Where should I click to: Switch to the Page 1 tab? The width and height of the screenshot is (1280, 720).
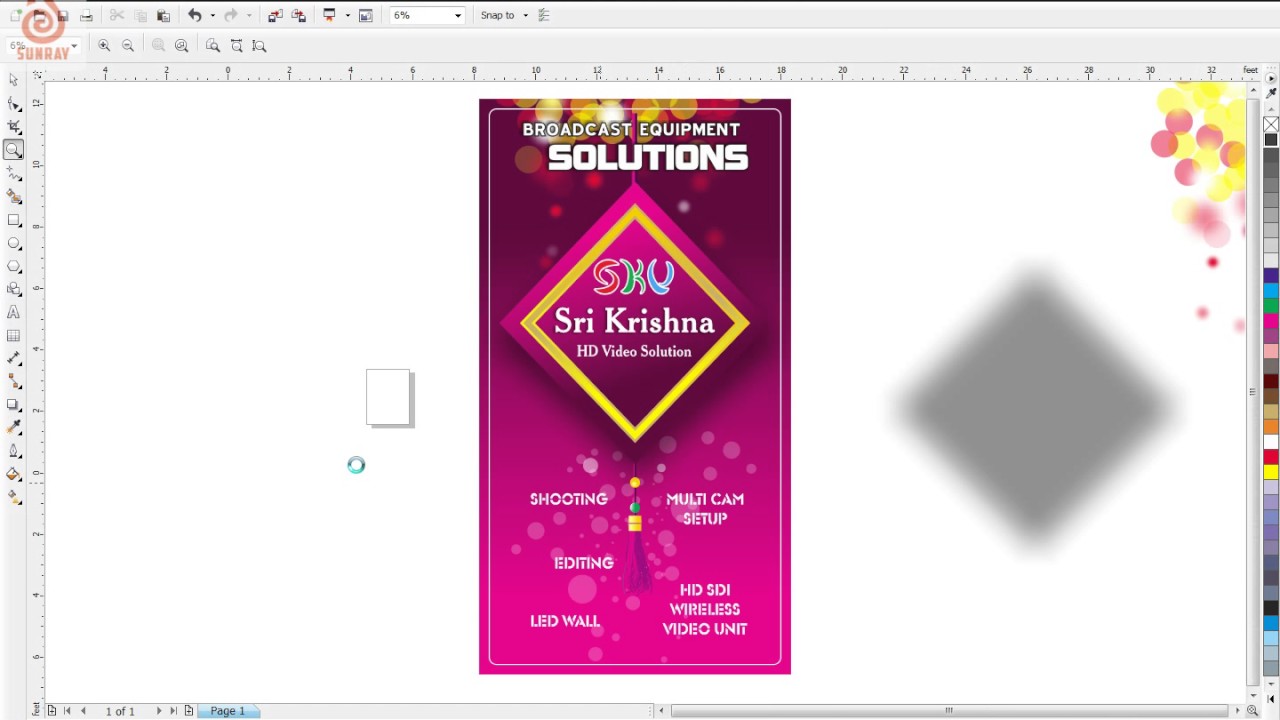pyautogui.click(x=228, y=711)
